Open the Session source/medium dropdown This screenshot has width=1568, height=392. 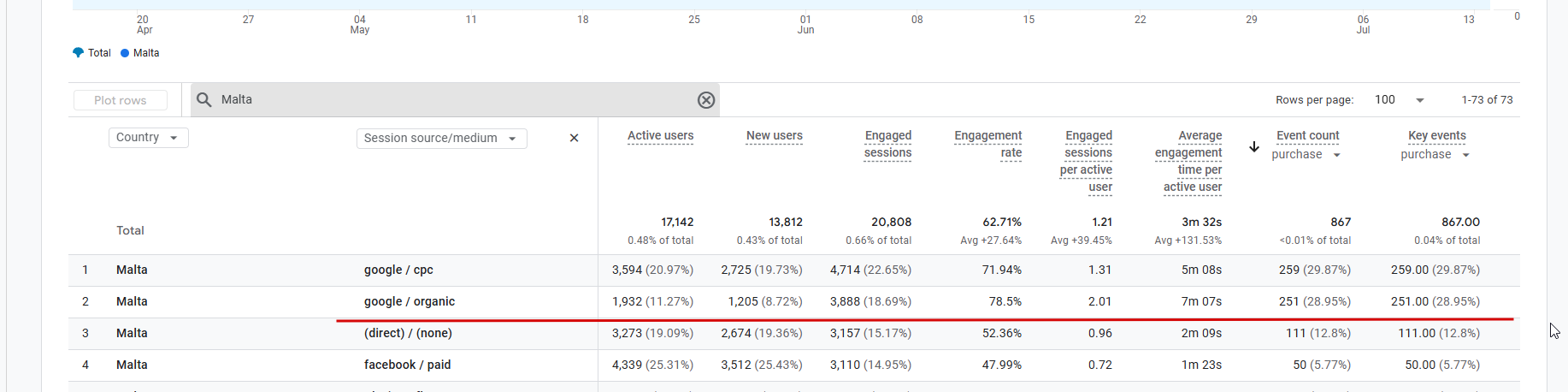(442, 139)
